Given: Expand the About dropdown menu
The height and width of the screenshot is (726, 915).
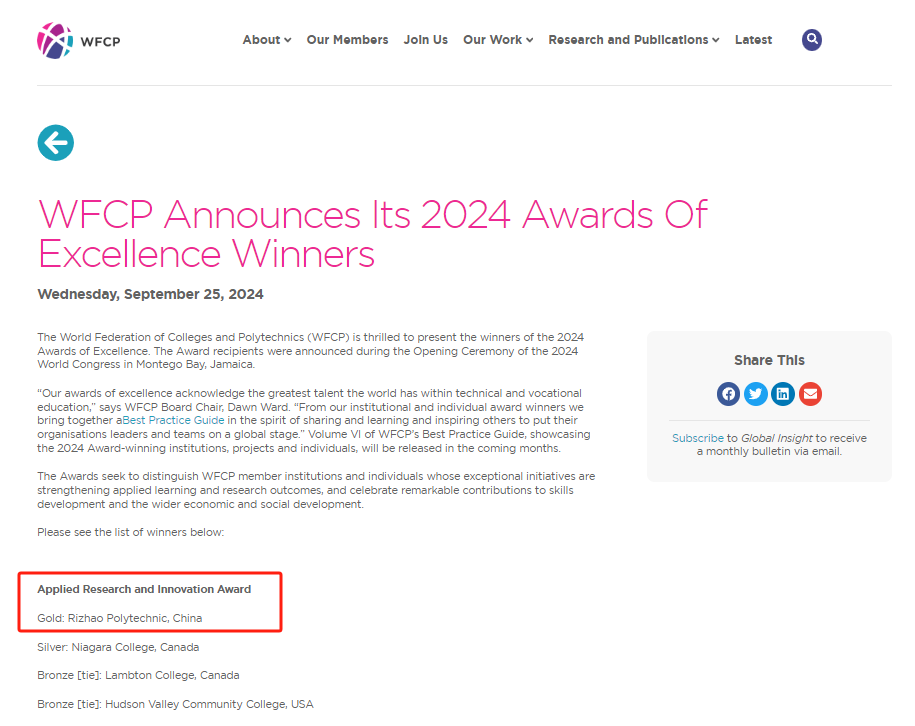Looking at the screenshot, I should point(266,40).
